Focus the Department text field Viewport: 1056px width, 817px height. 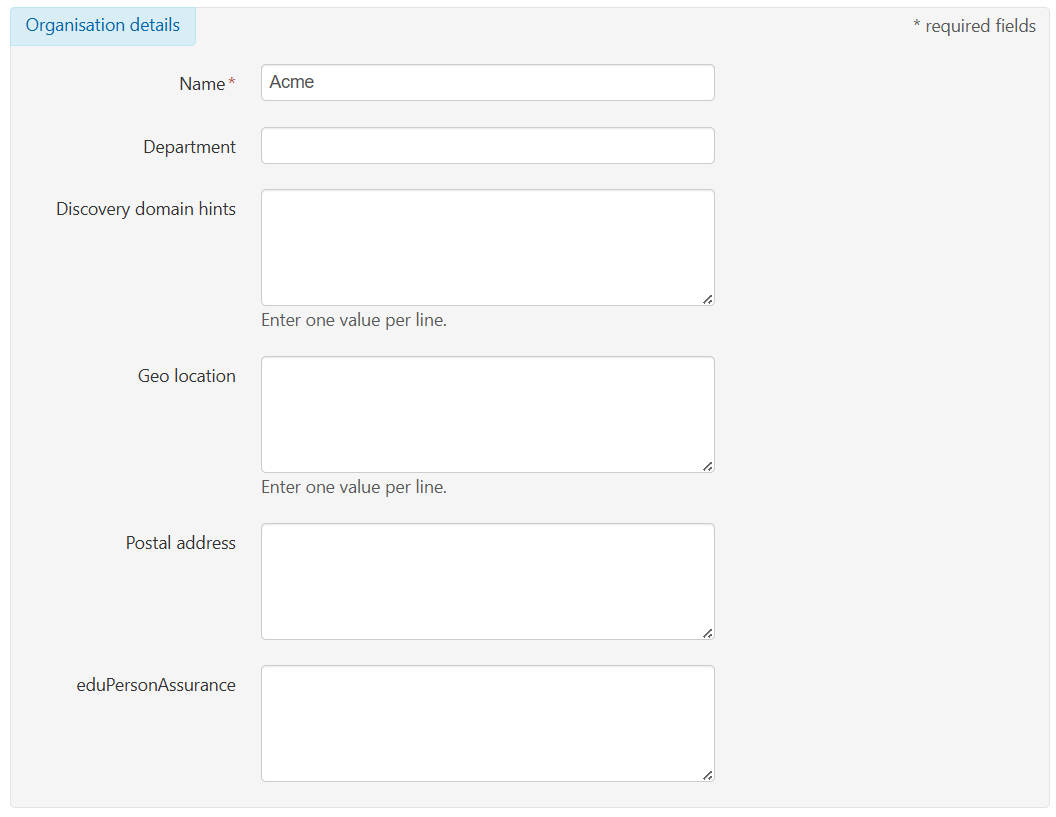pos(488,145)
